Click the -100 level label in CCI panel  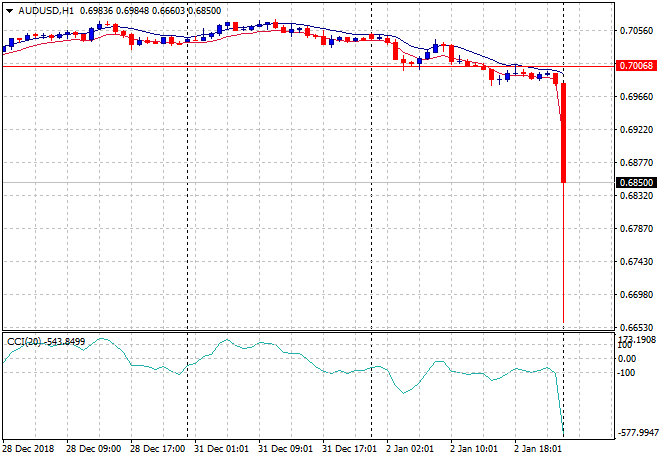(x=627, y=373)
